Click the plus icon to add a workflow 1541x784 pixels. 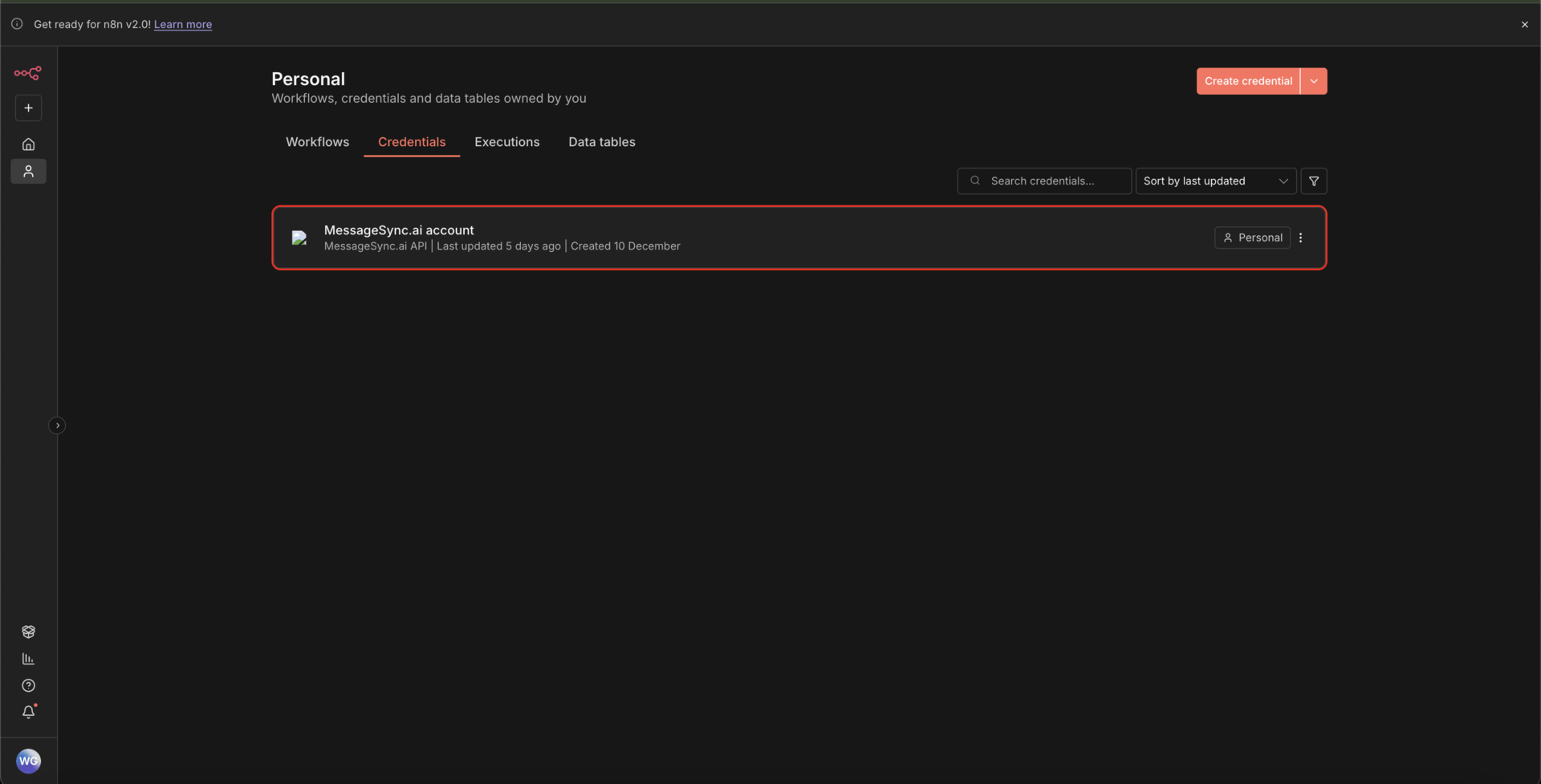(x=28, y=108)
